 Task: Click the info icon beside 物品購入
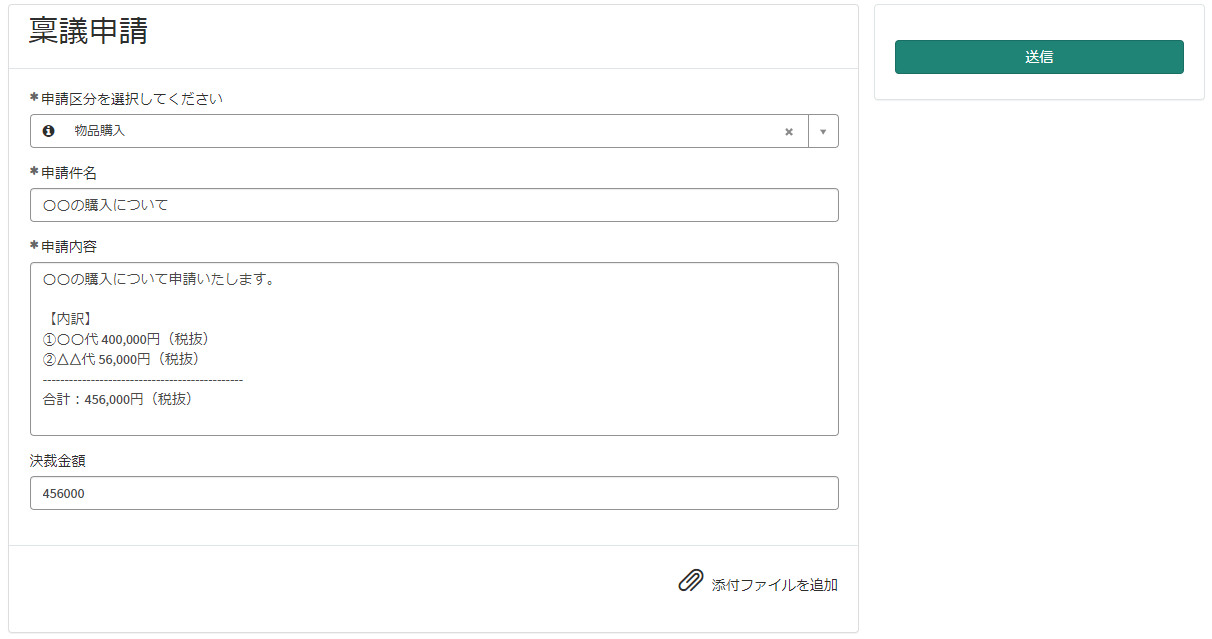pos(48,131)
